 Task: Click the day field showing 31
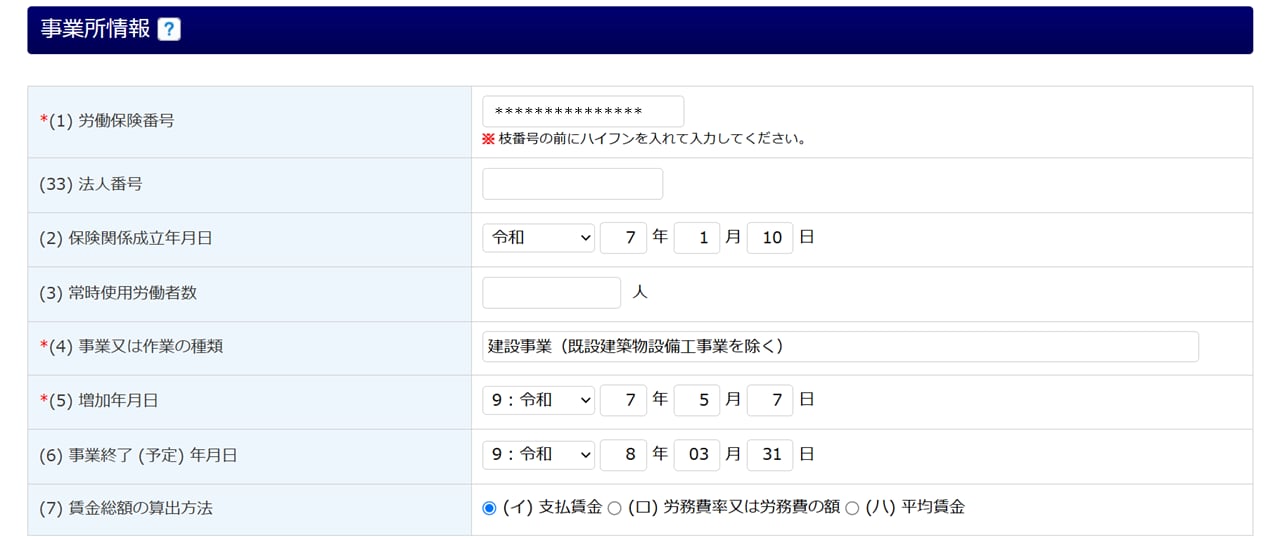770,454
